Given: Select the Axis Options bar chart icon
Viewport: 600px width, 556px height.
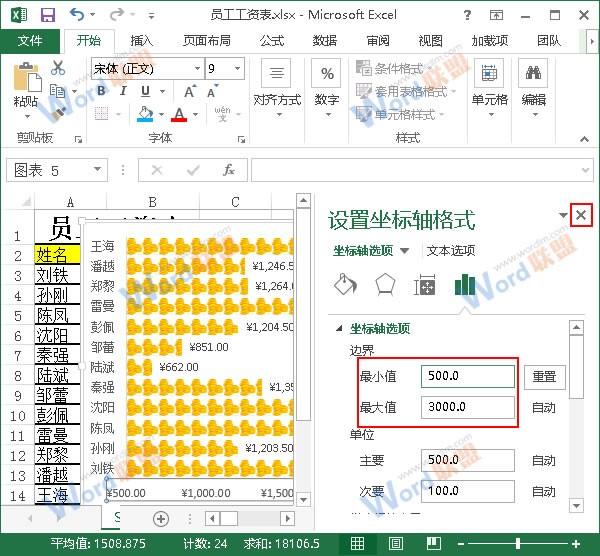Looking at the screenshot, I should pyautogui.click(x=465, y=285).
